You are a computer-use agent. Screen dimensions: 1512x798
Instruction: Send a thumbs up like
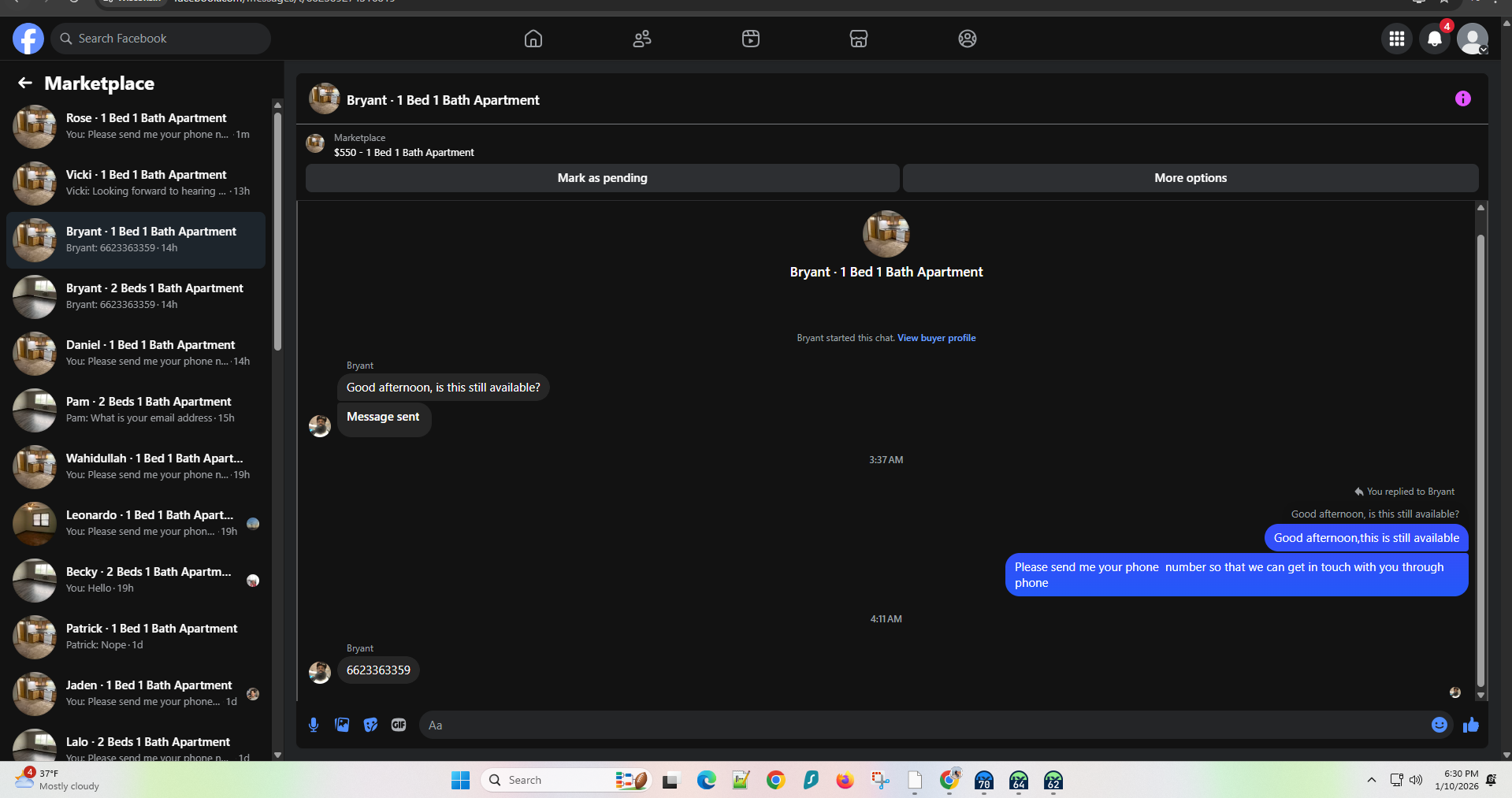pos(1471,725)
